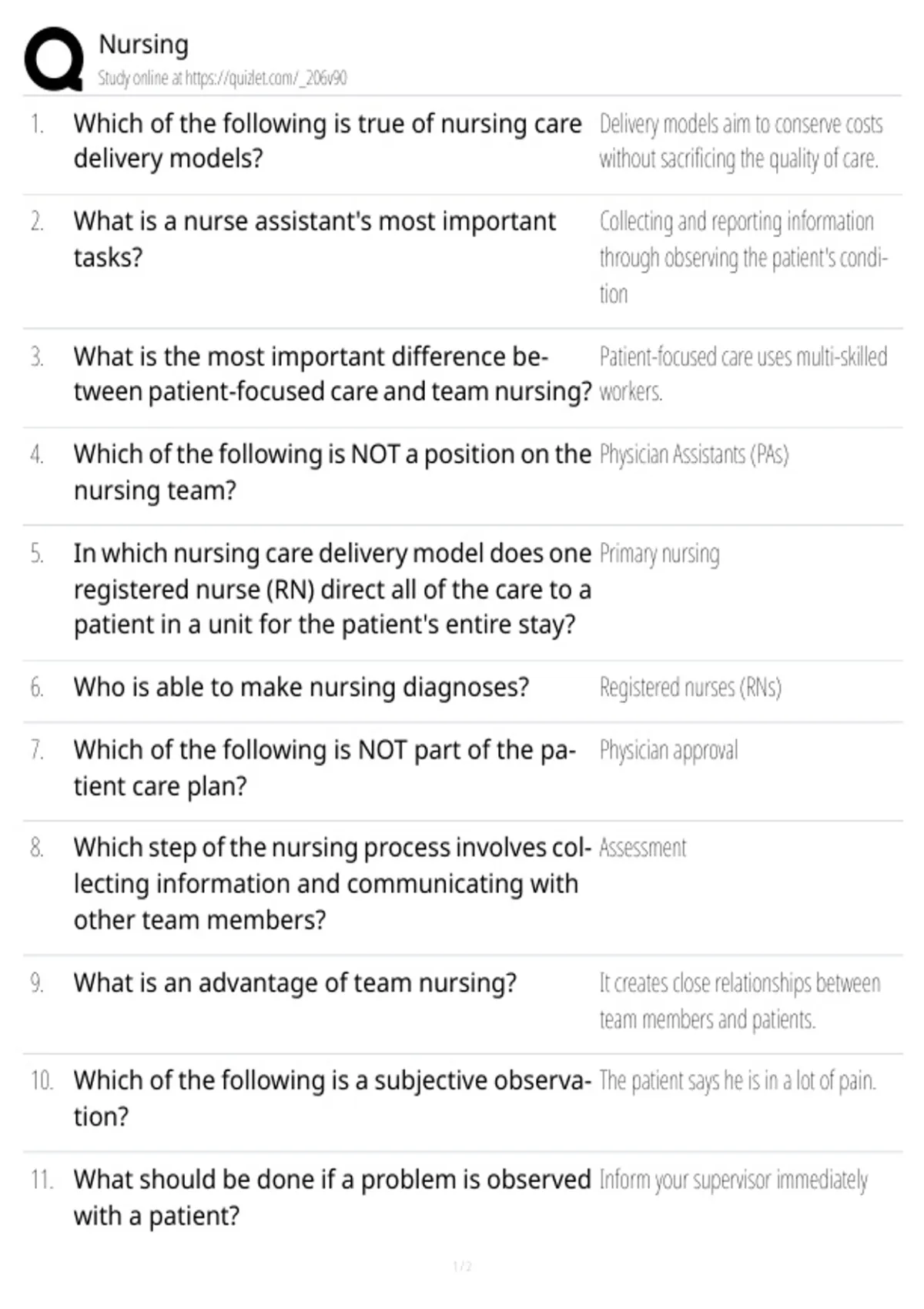Viewport: 924px width, 1309px height.
Task: Click the answer 'Collecting and reporting information'
Action: pyautogui.click(x=744, y=257)
